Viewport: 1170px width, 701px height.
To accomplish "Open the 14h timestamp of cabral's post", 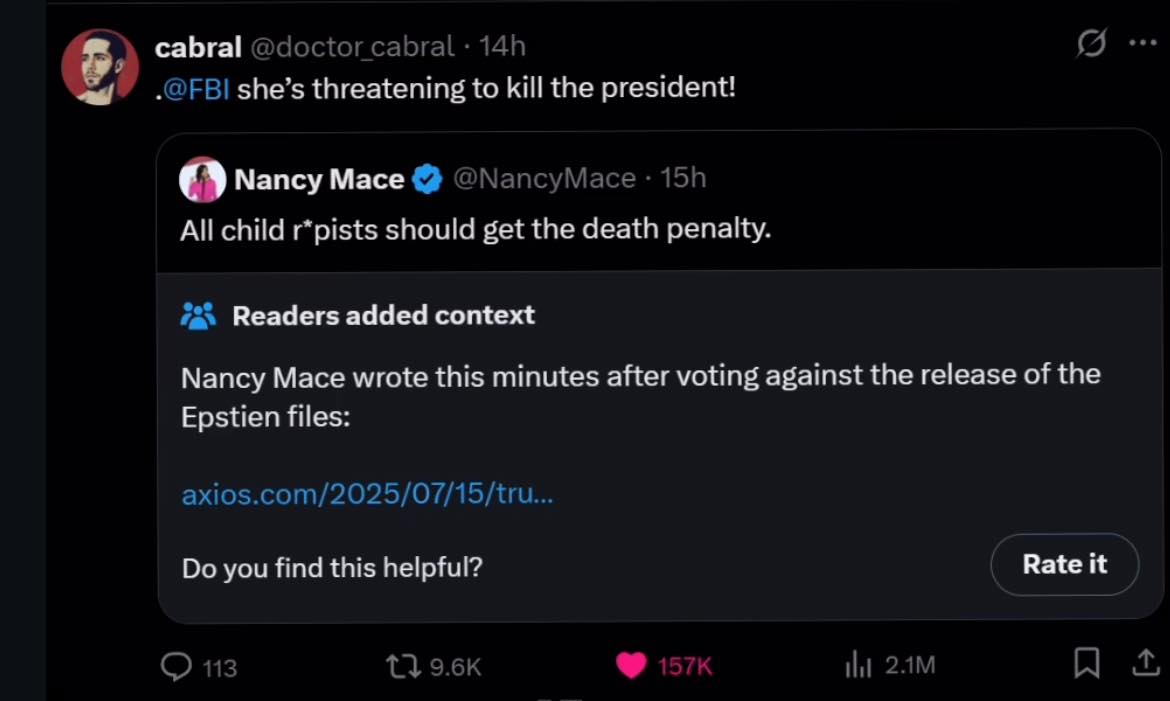I will pyautogui.click(x=504, y=46).
